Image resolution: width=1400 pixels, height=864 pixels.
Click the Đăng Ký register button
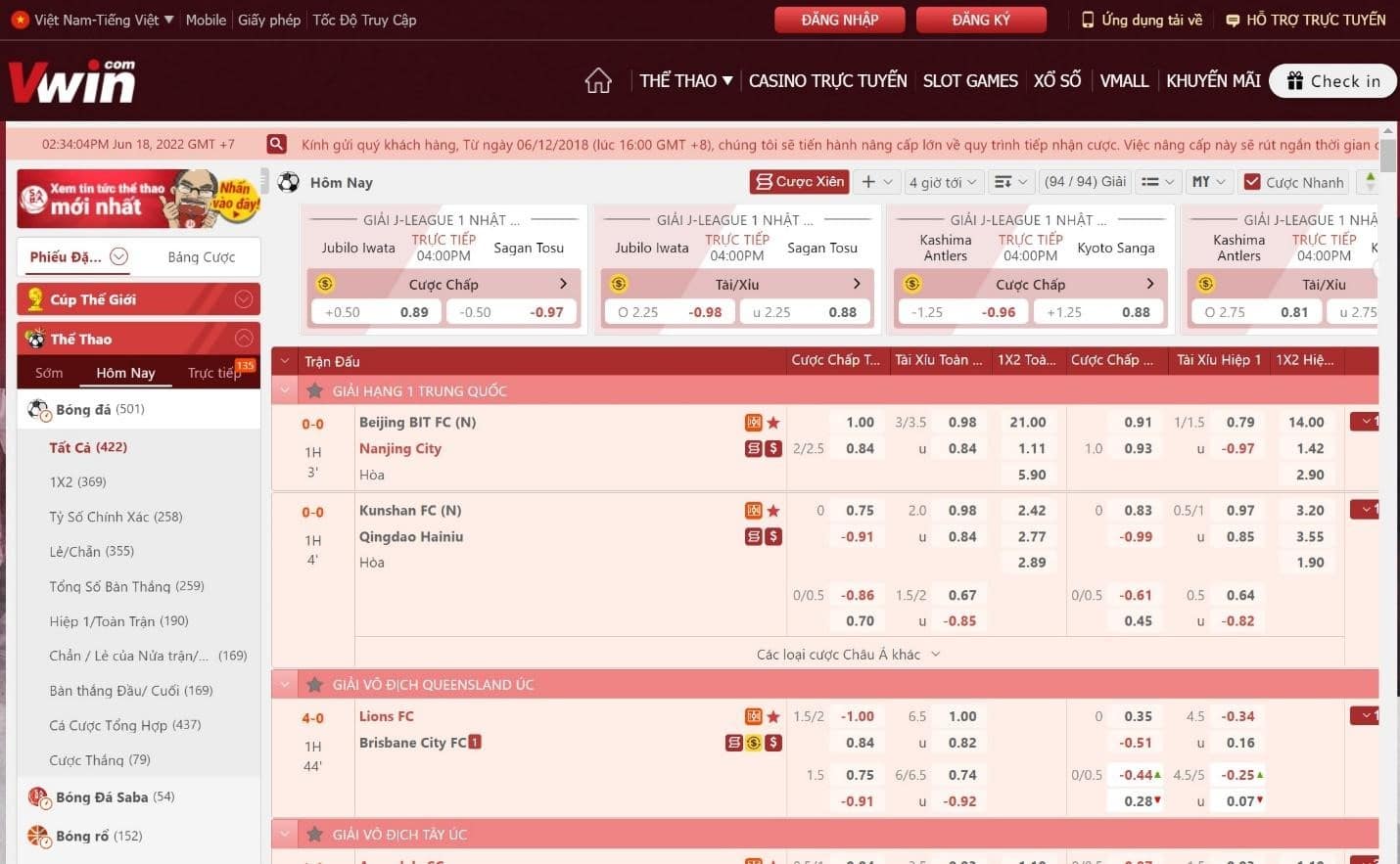[981, 20]
